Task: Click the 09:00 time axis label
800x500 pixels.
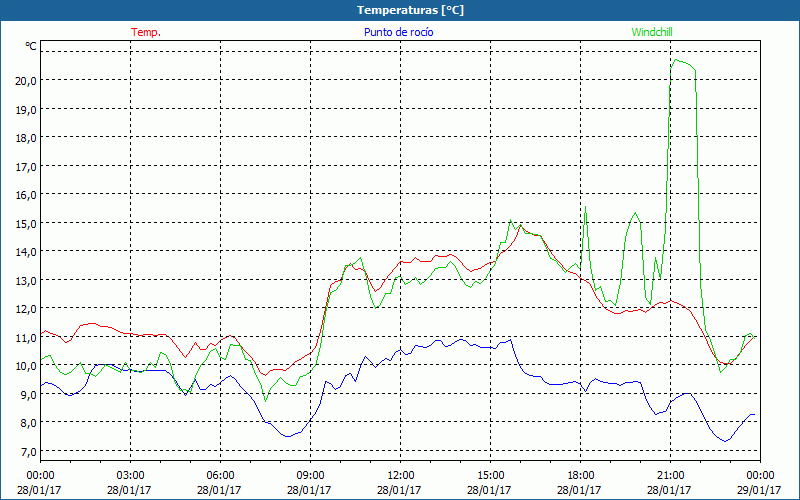Action: [310, 476]
